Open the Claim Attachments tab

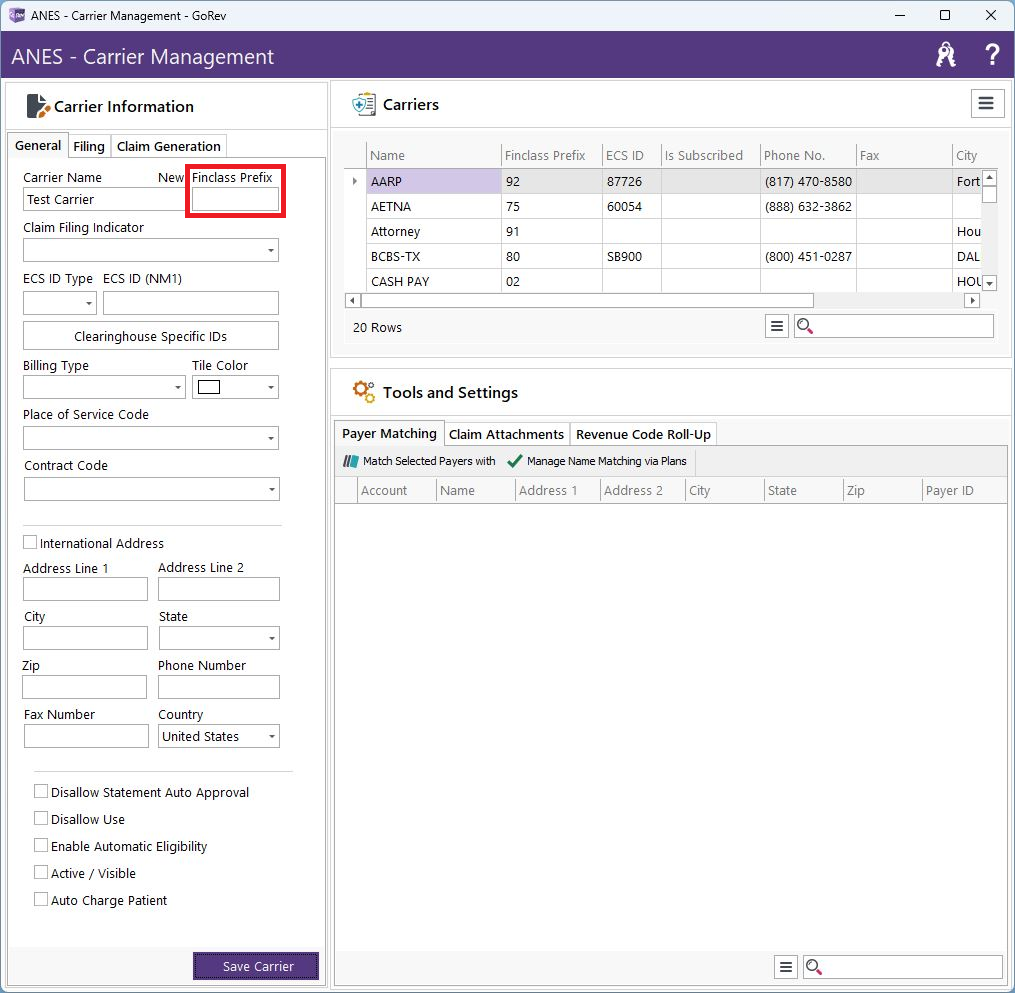click(506, 434)
